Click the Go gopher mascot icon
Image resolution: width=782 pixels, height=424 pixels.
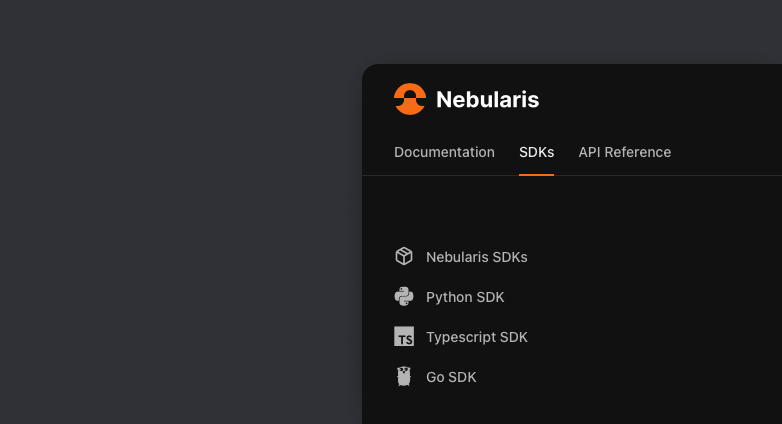[x=404, y=377]
